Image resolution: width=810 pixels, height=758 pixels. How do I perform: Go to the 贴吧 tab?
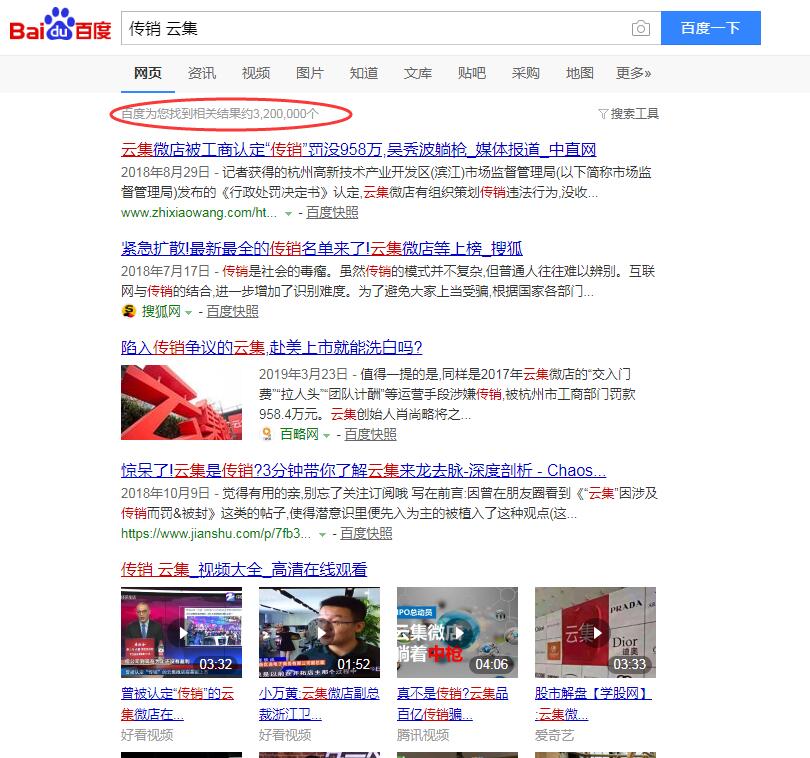pyautogui.click(x=472, y=73)
